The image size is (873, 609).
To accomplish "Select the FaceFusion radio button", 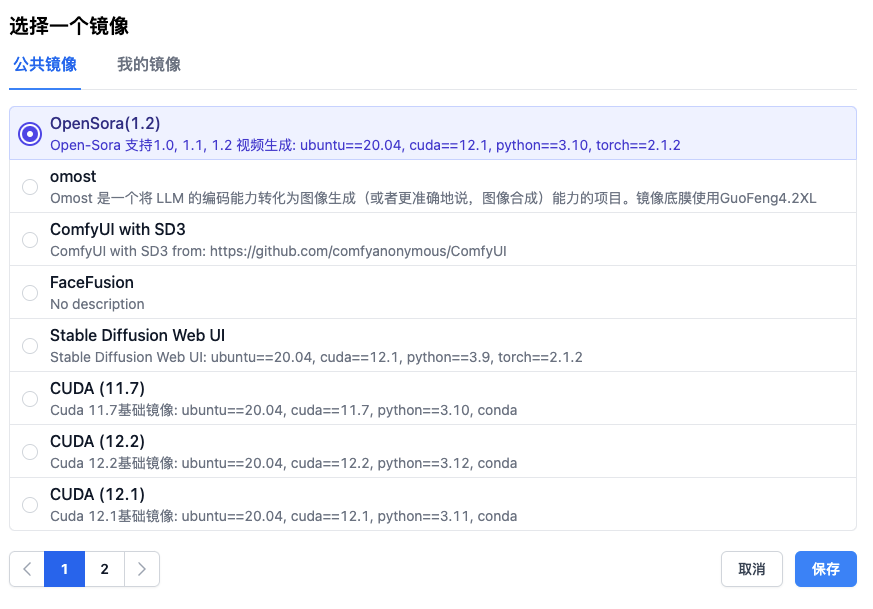I will pyautogui.click(x=29, y=292).
